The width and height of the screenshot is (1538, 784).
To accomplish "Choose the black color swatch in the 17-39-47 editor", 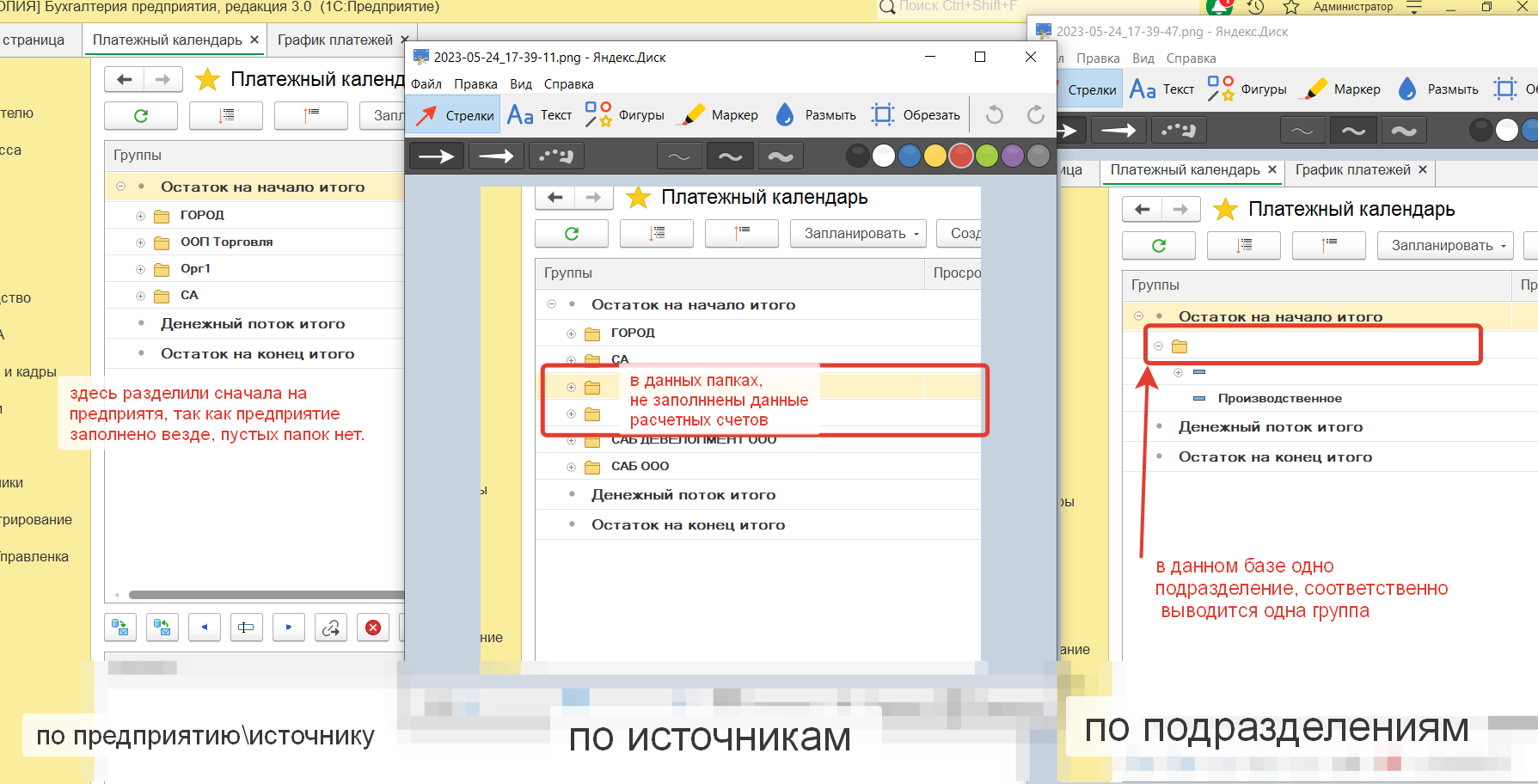I will click(1481, 130).
